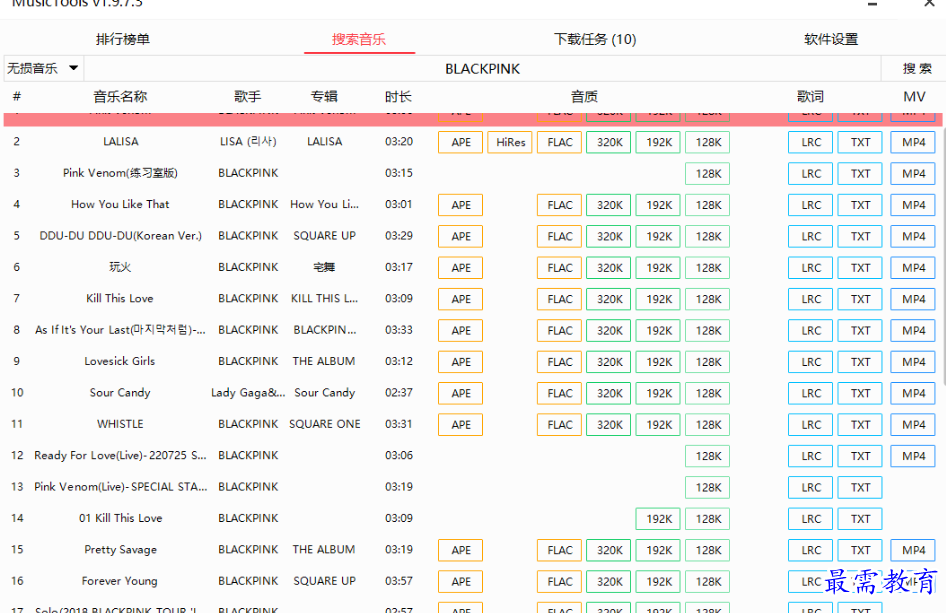The height and width of the screenshot is (613, 946).
Task: Download DDU-DU DDU-DU 192K version
Action: 658,237
